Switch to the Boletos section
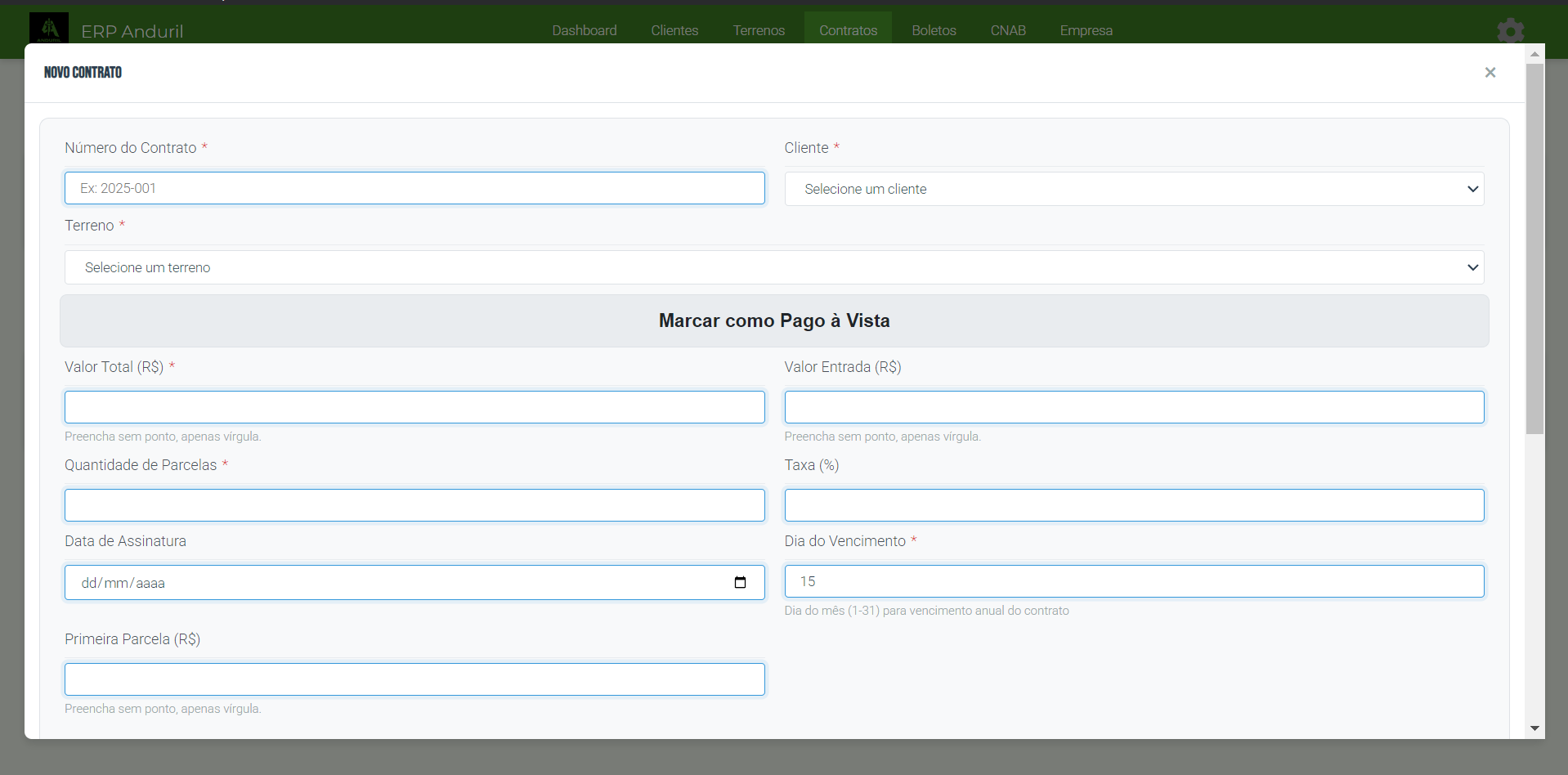Viewport: 1568px width, 775px height. 934,30
